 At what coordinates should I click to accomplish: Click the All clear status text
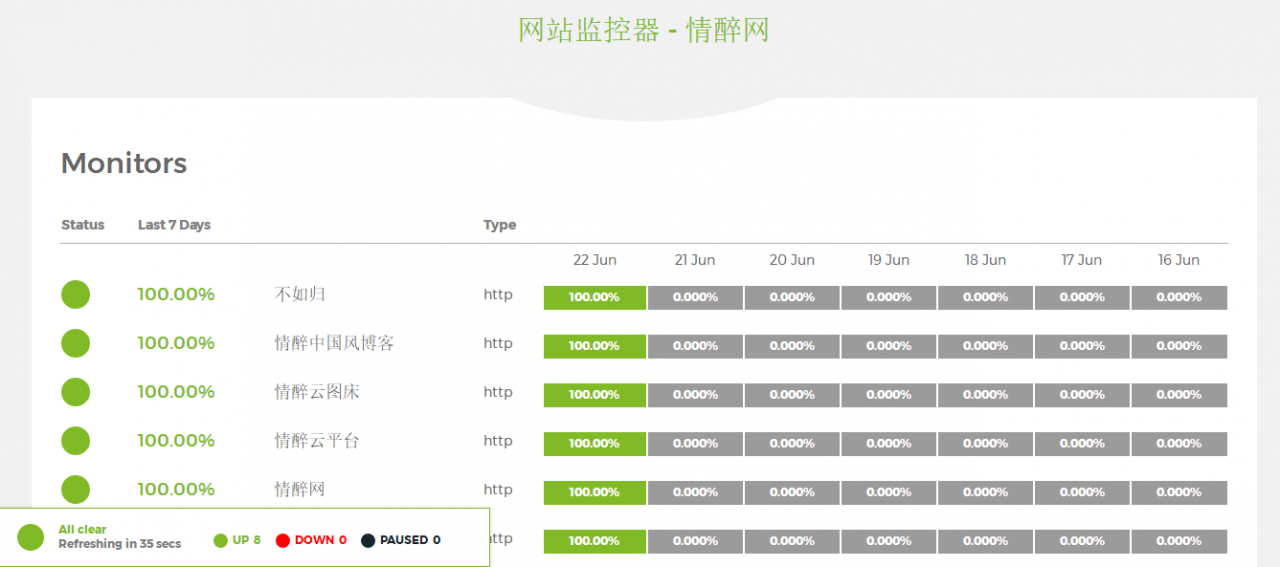tap(82, 530)
